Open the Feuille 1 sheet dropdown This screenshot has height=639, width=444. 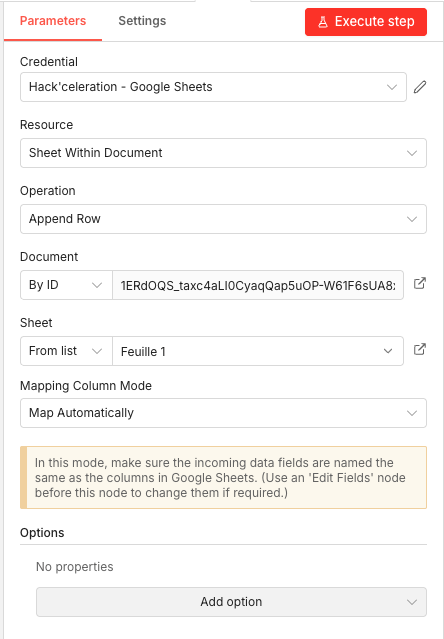click(258, 351)
